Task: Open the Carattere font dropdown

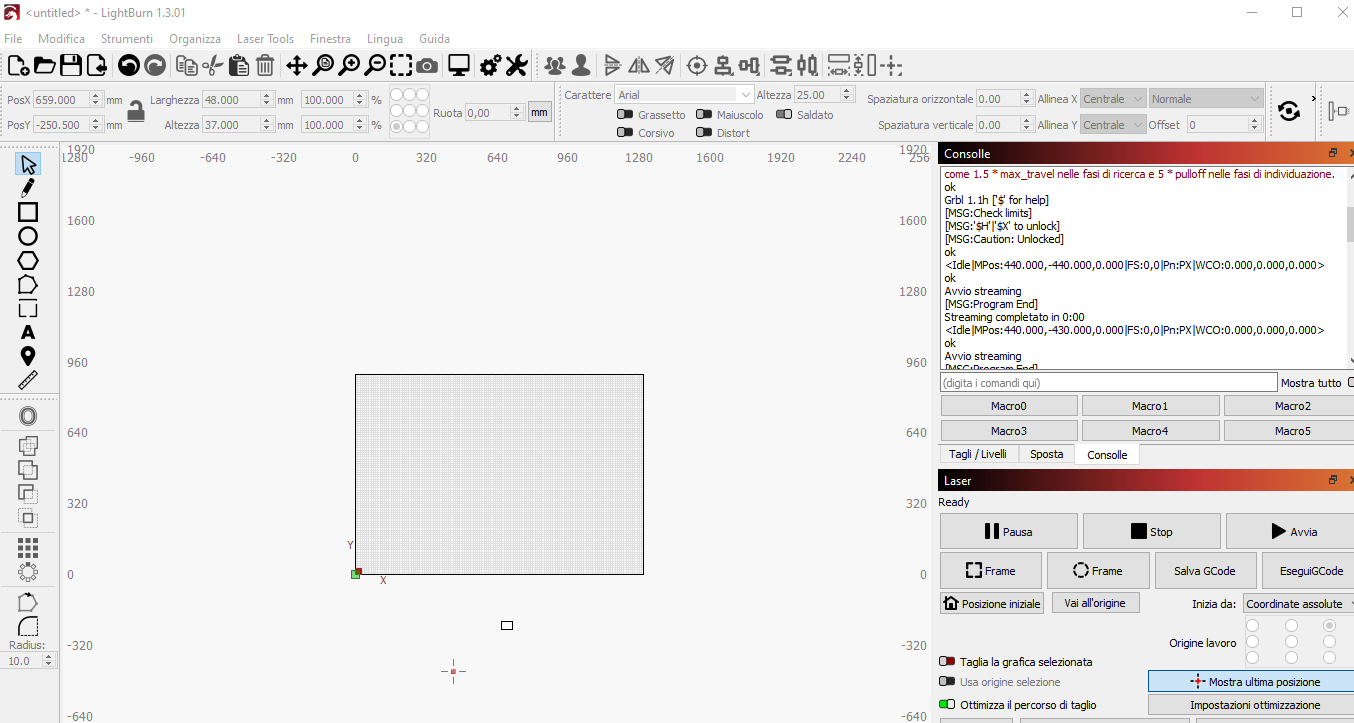Action: tap(684, 95)
